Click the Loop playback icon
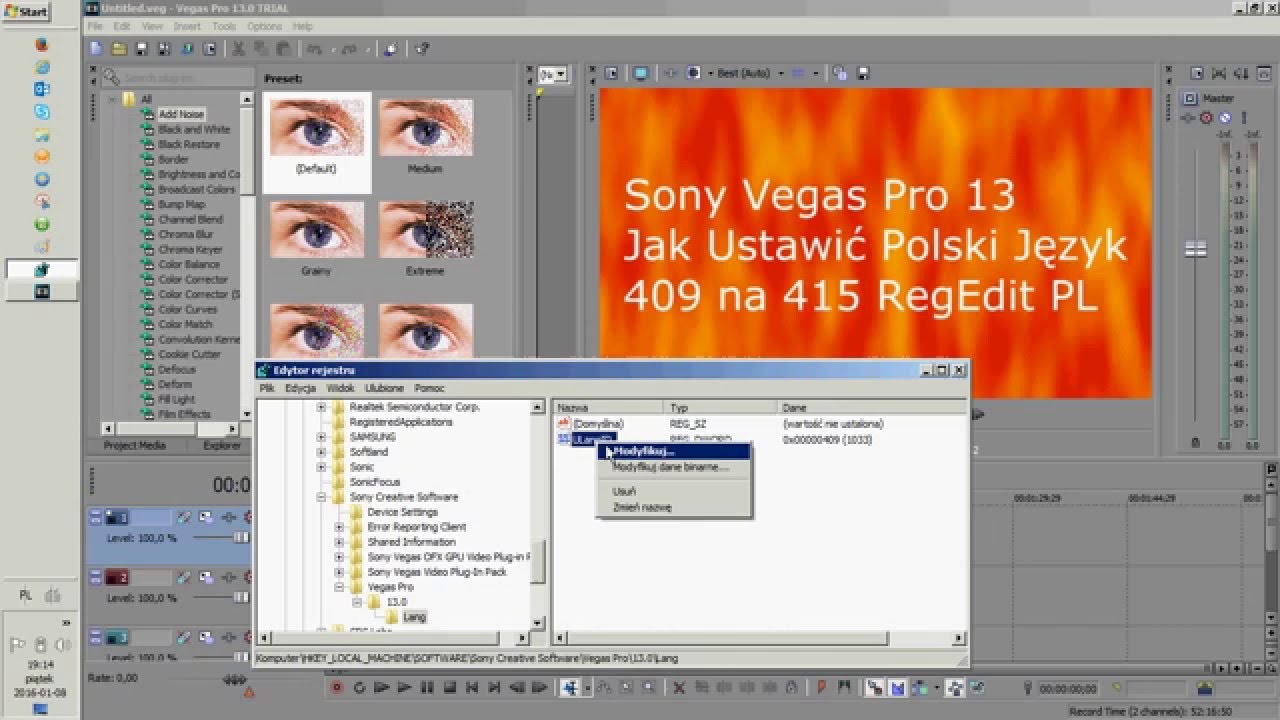1280x720 pixels. tap(359, 688)
